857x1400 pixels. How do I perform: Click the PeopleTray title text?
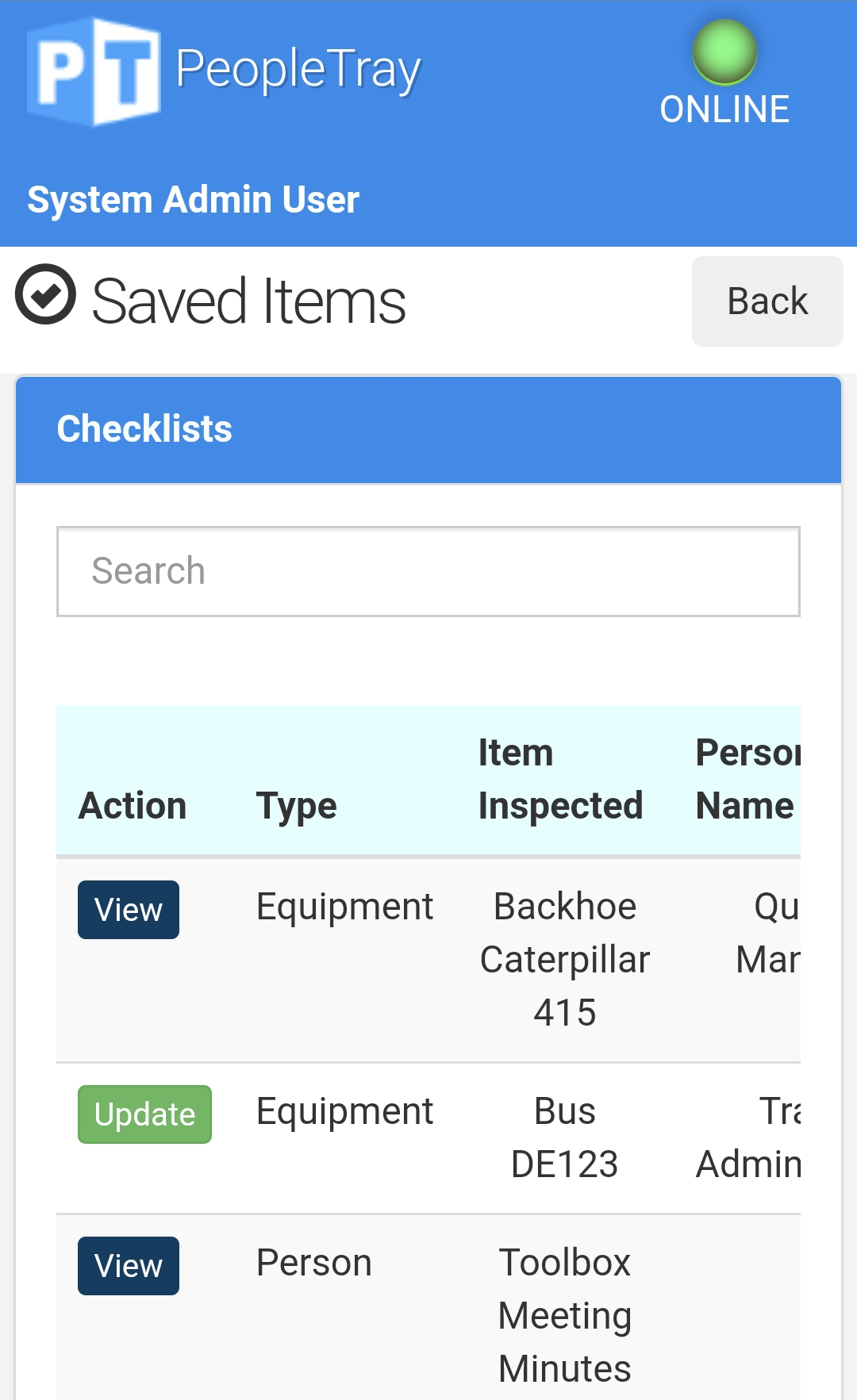pos(298,68)
